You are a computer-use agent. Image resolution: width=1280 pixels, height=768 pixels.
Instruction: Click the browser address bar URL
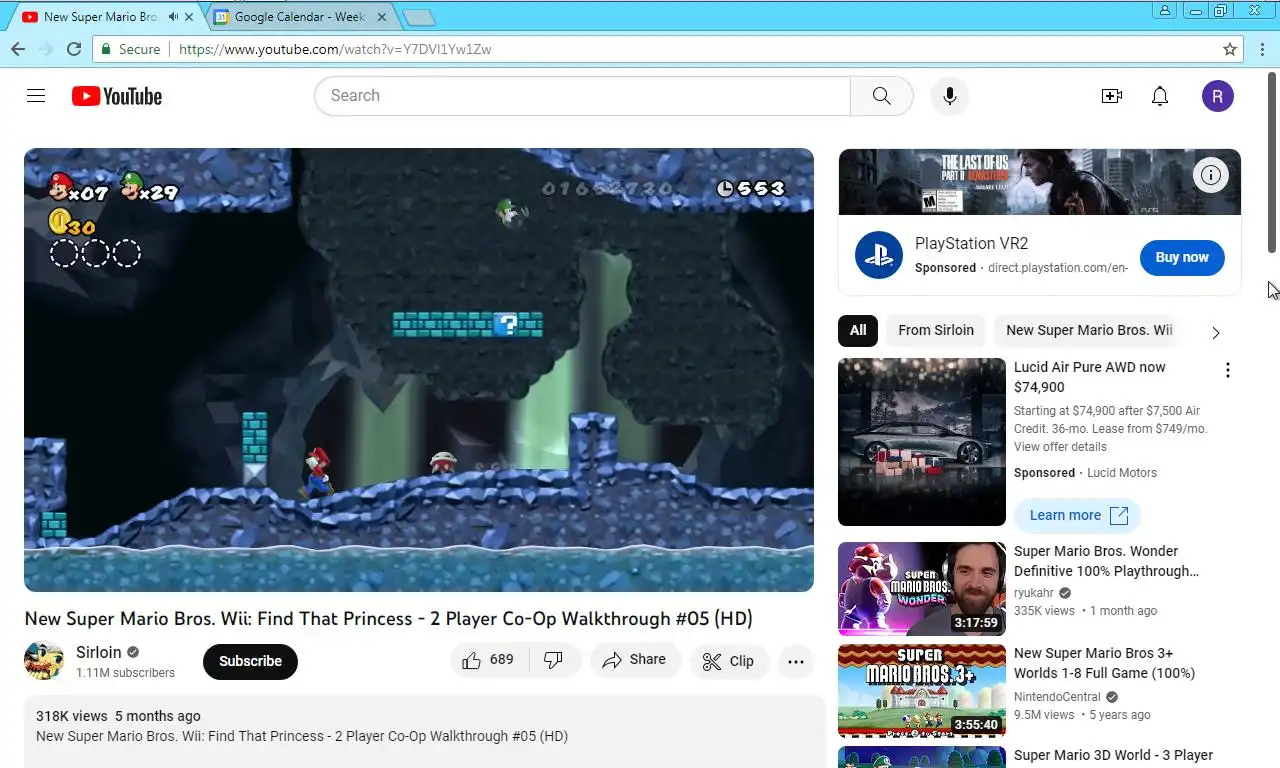tap(335, 49)
